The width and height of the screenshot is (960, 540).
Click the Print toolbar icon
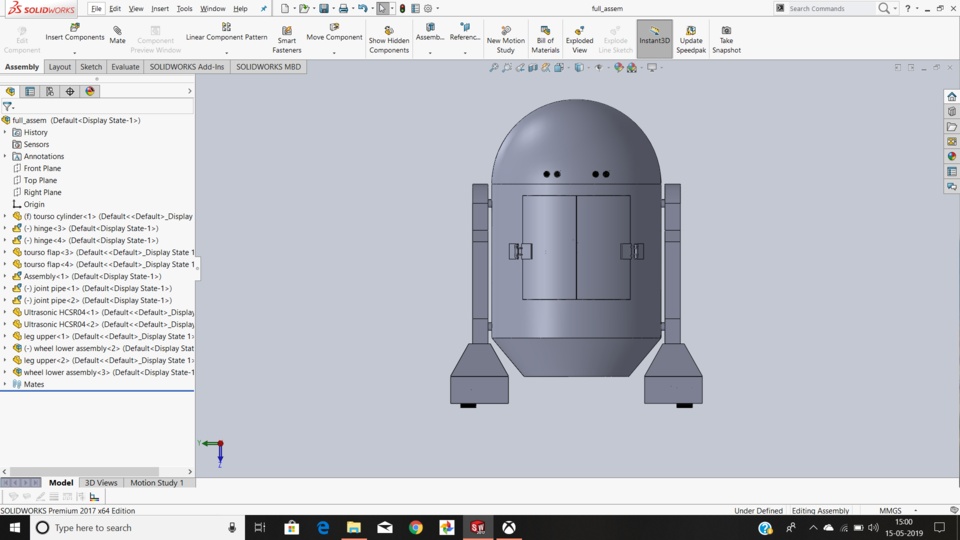343,9
